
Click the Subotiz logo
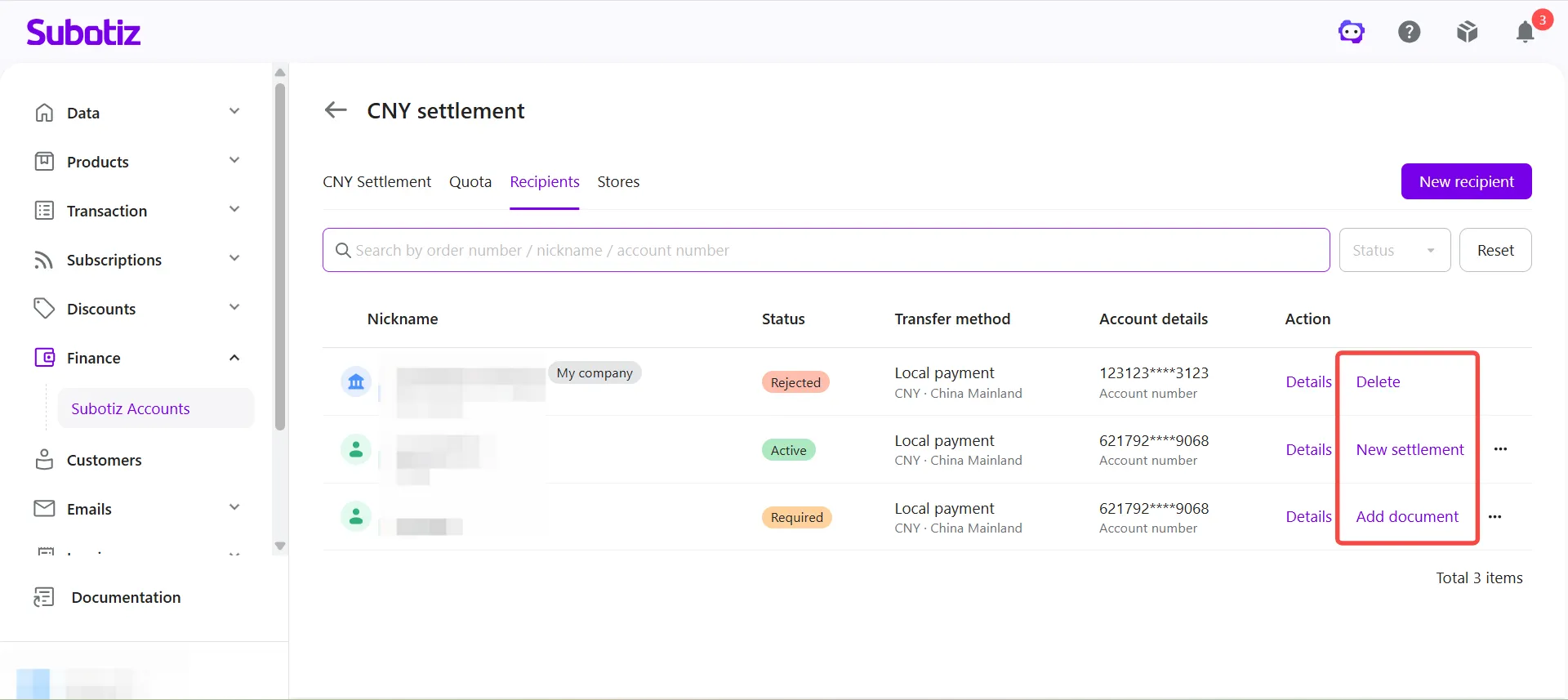click(83, 32)
